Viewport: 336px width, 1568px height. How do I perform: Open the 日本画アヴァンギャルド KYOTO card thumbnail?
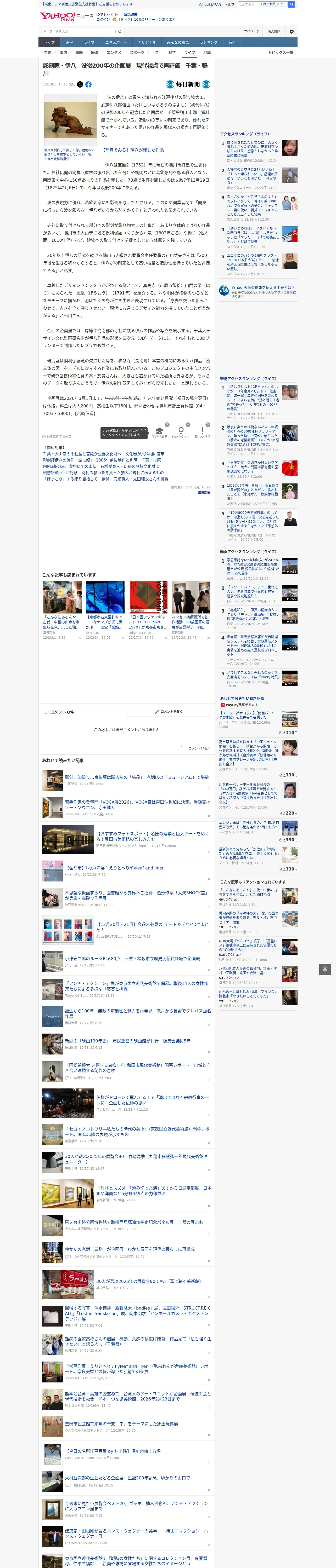click(148, 597)
